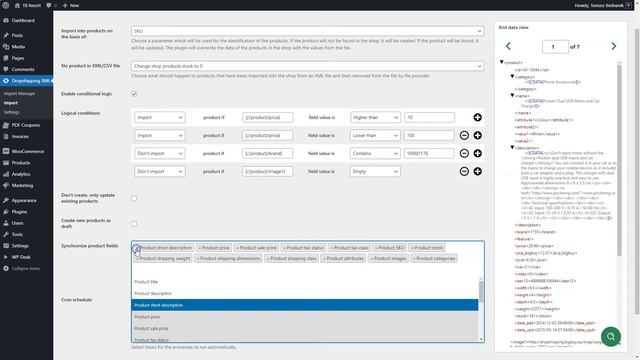This screenshot has width=640, height=360.
Task: Open Appearance menu
Action: [x=24, y=200]
